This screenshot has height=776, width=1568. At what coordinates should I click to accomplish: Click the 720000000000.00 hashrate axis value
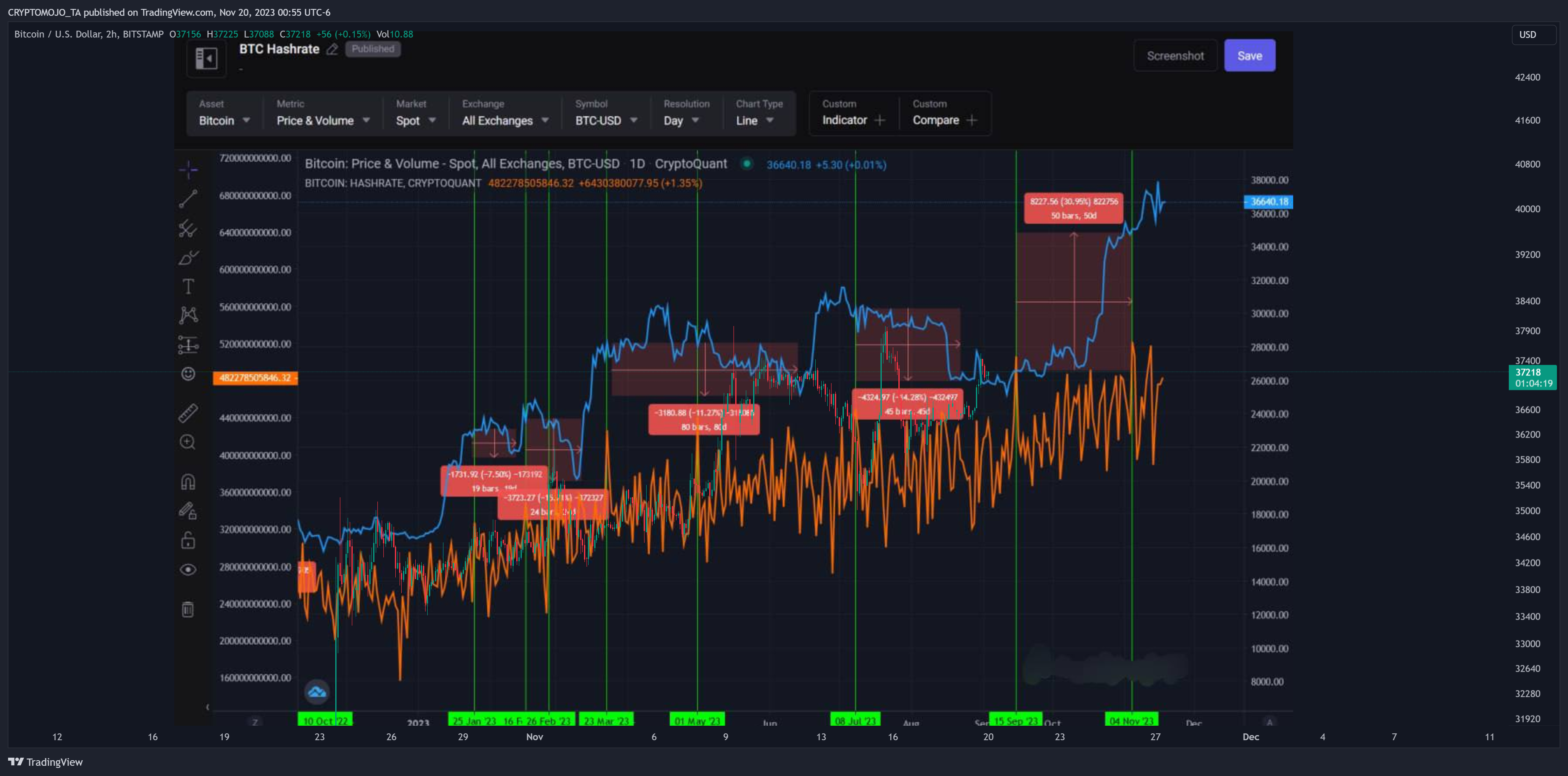[x=255, y=159]
